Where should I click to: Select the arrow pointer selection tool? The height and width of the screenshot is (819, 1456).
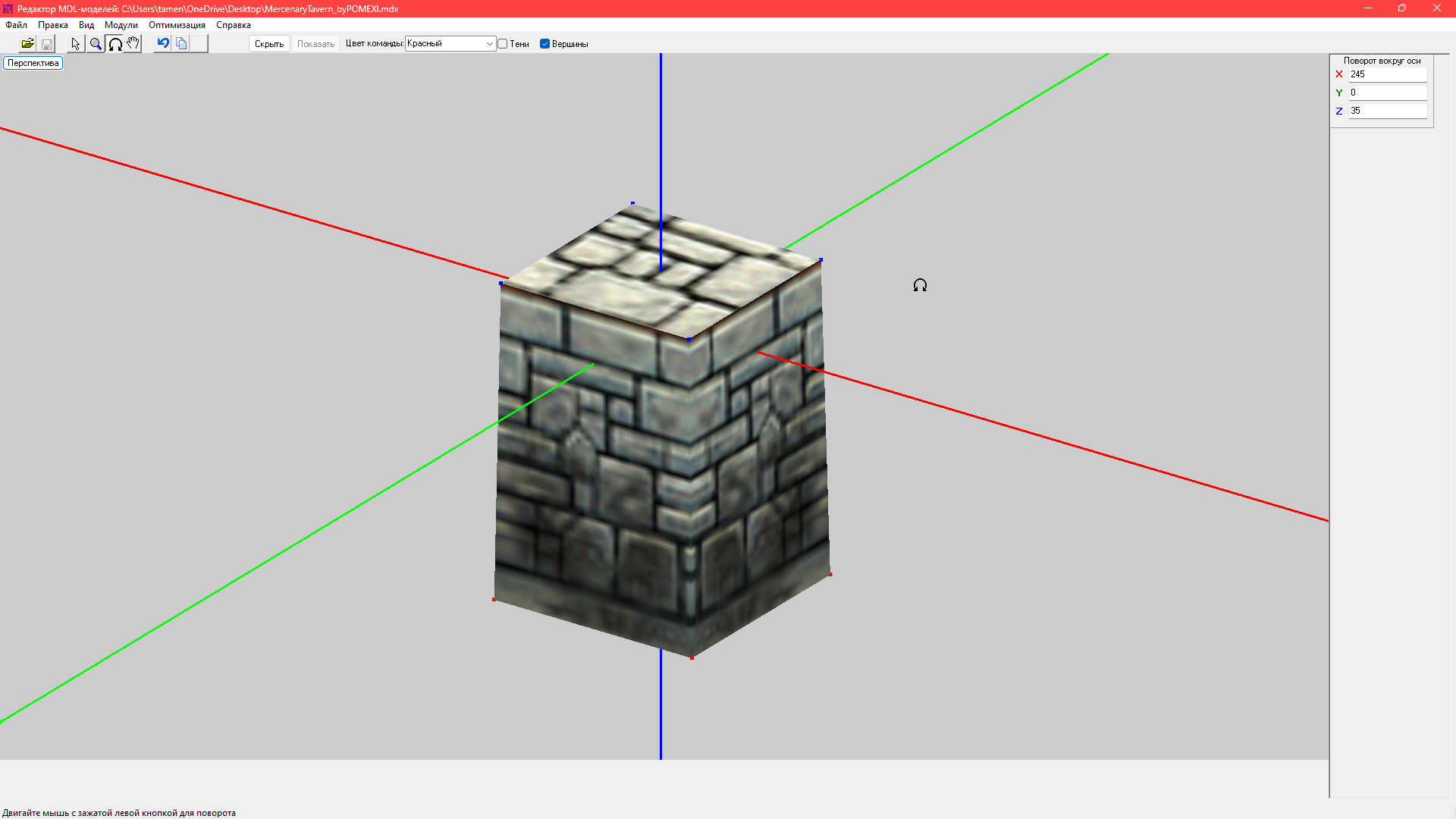(x=76, y=44)
